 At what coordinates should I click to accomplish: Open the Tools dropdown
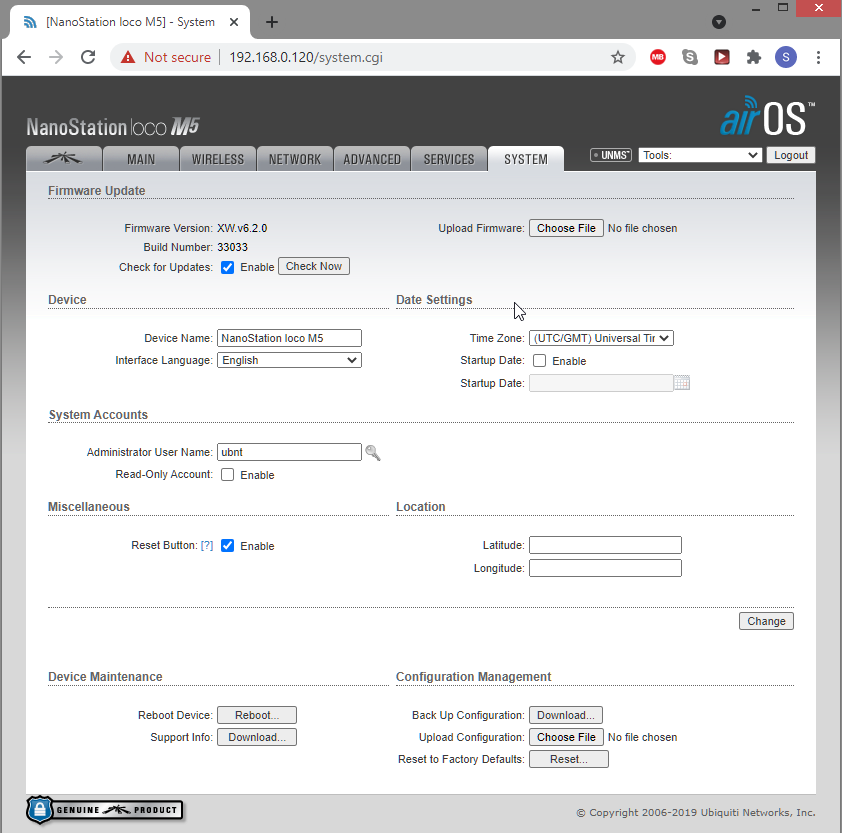[700, 155]
